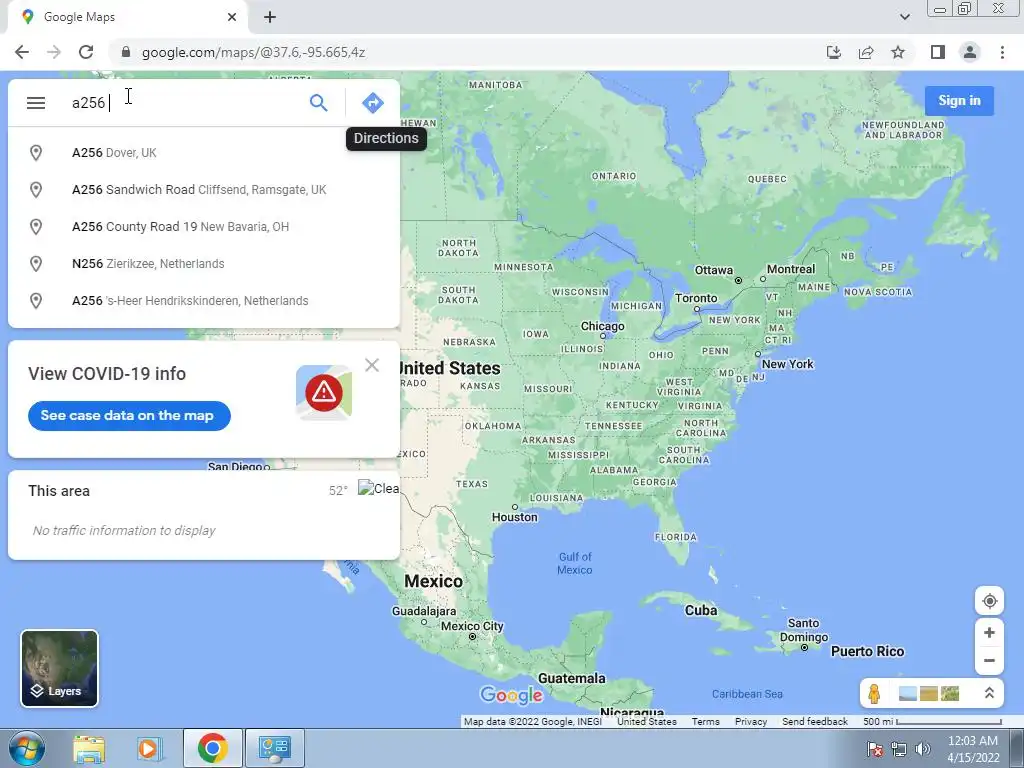Click the search magnifier icon

click(318, 103)
